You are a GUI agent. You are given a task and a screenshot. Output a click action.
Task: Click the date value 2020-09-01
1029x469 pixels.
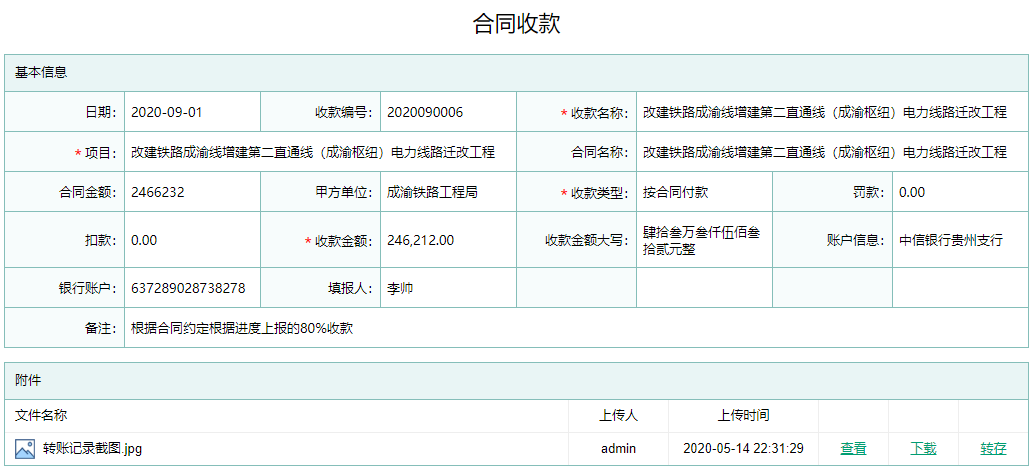click(167, 112)
